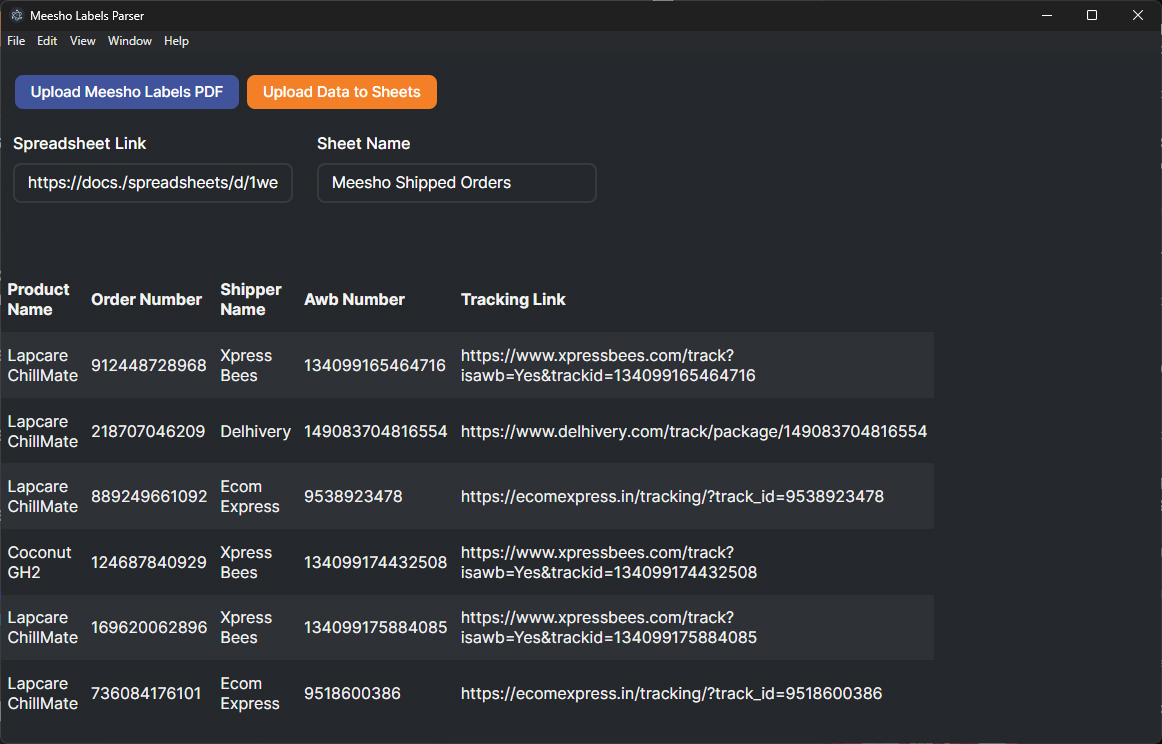Image resolution: width=1162 pixels, height=744 pixels.
Task: Select order number 124687840929
Action: (x=149, y=562)
